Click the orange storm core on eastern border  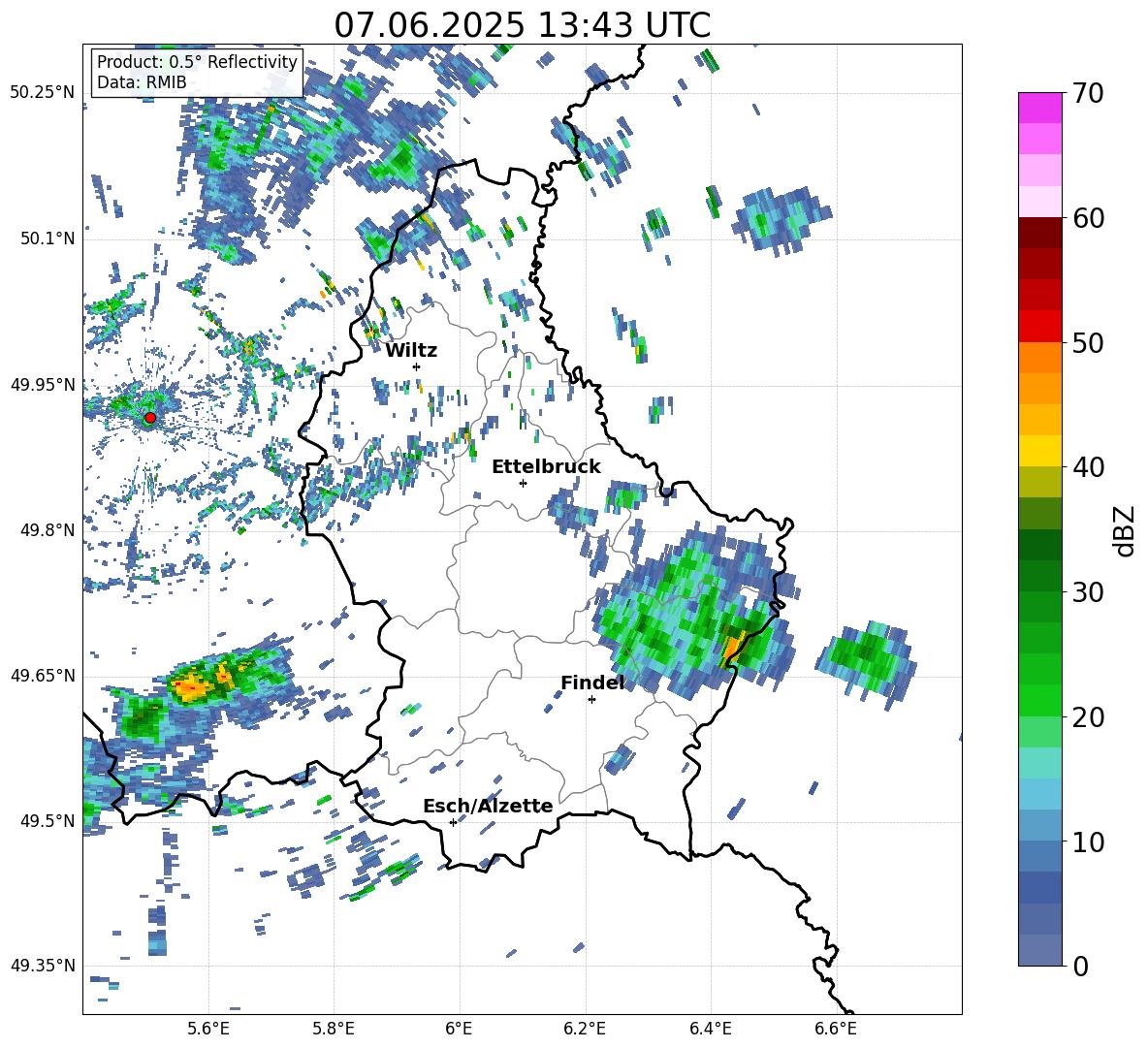(732, 648)
